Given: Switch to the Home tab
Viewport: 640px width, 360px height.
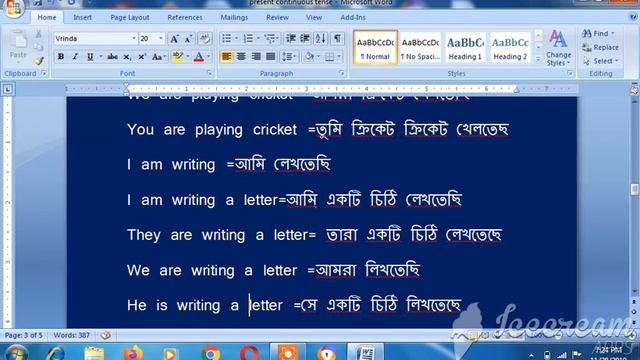Looking at the screenshot, I should [x=47, y=18].
